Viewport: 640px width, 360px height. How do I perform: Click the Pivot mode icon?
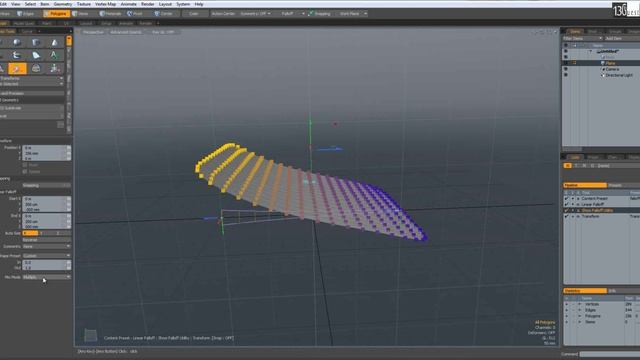click(129, 14)
